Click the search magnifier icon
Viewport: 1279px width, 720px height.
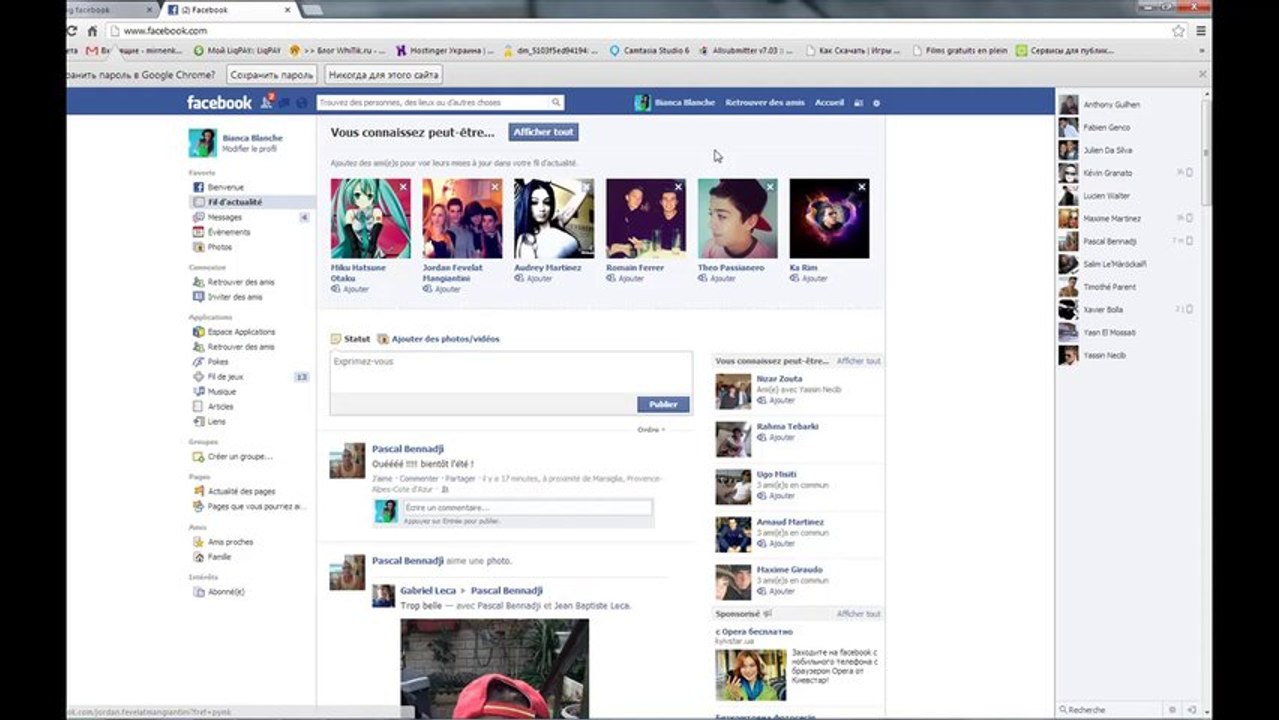556,102
